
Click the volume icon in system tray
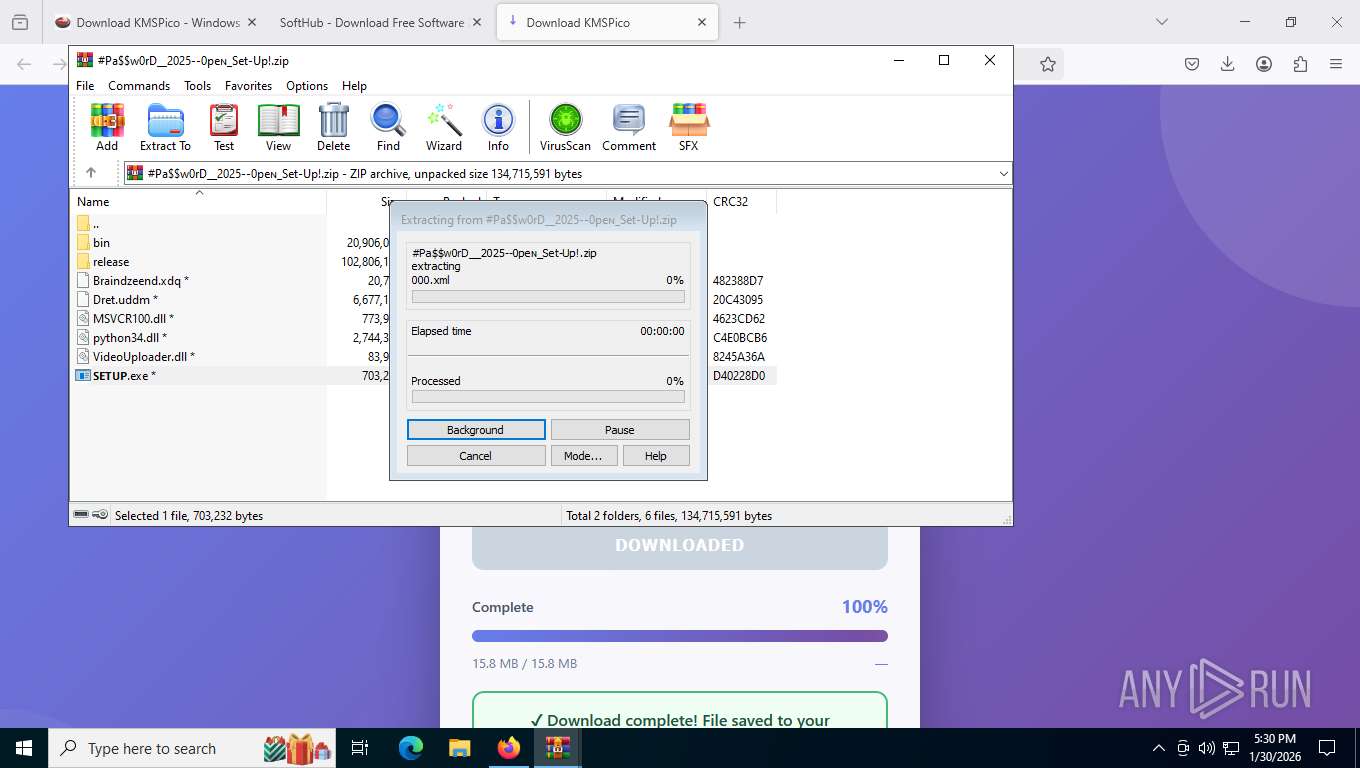[x=1206, y=748]
